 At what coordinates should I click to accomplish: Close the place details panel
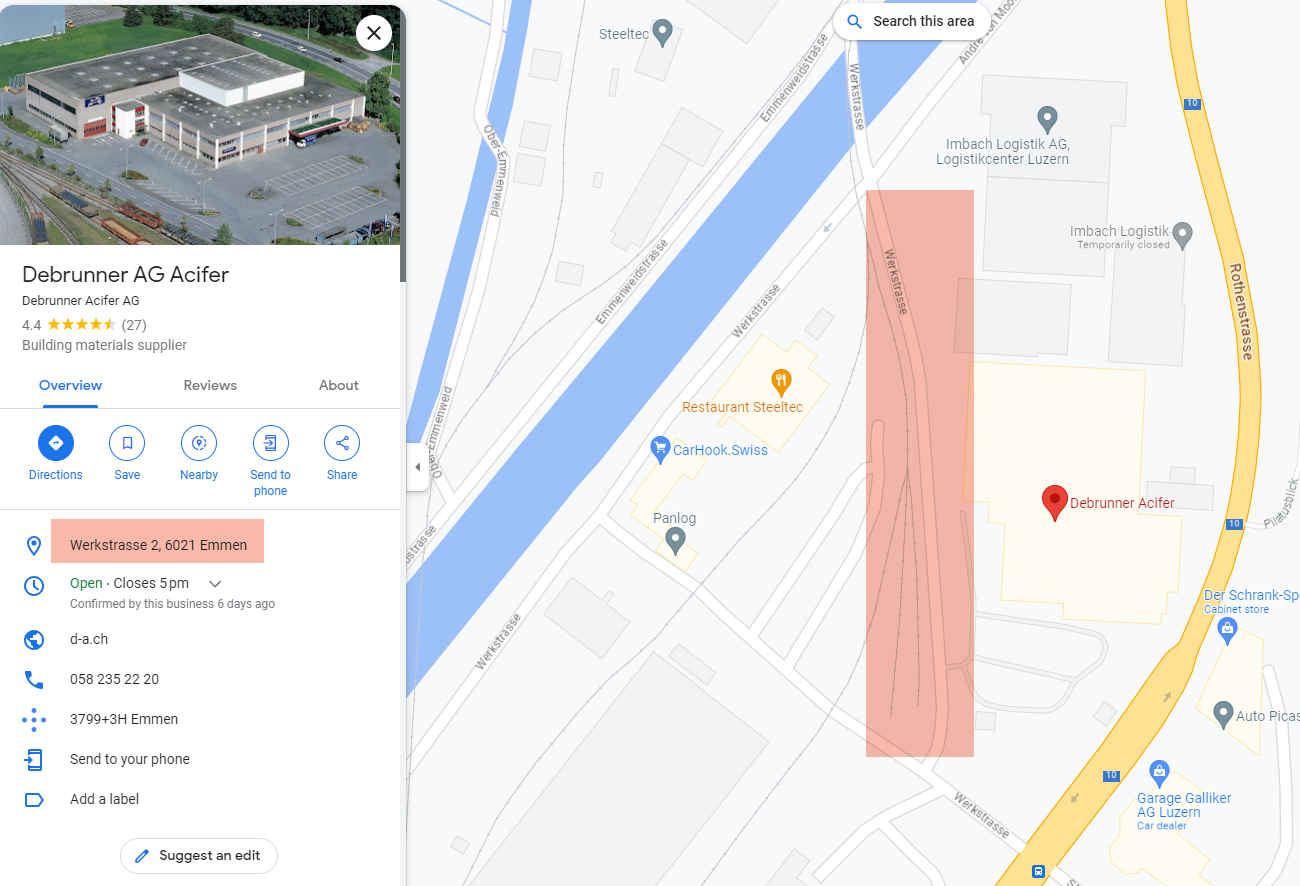(x=374, y=33)
